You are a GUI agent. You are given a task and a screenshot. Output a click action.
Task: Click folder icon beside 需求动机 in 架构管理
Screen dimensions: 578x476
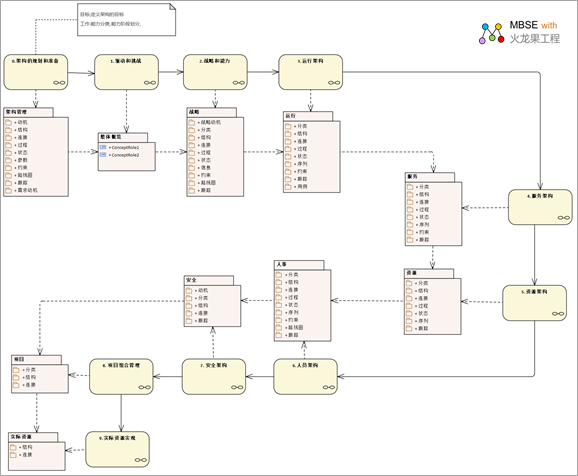tap(8, 190)
